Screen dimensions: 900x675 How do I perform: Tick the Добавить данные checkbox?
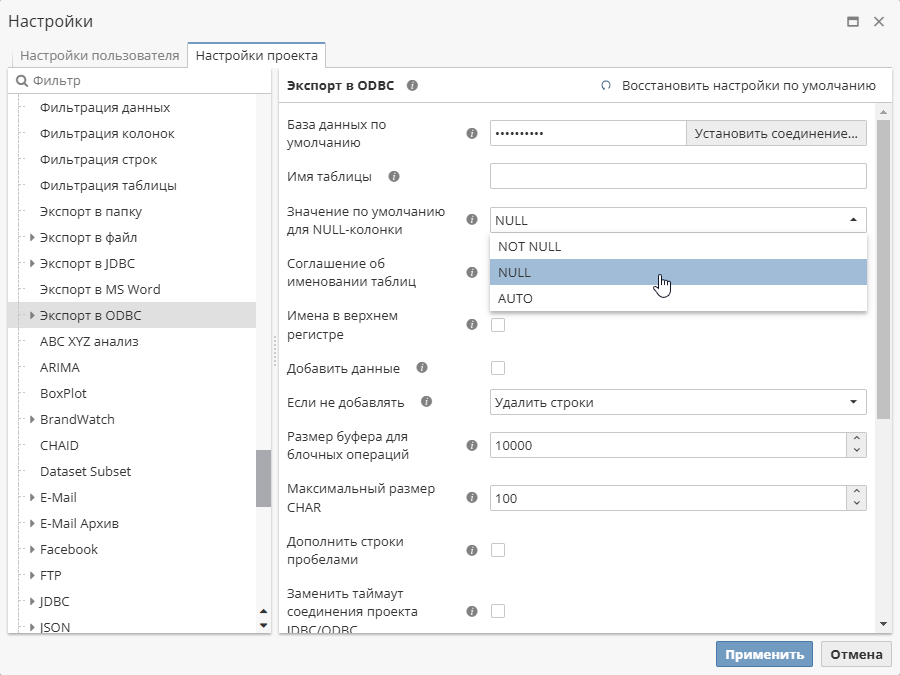pyautogui.click(x=498, y=368)
